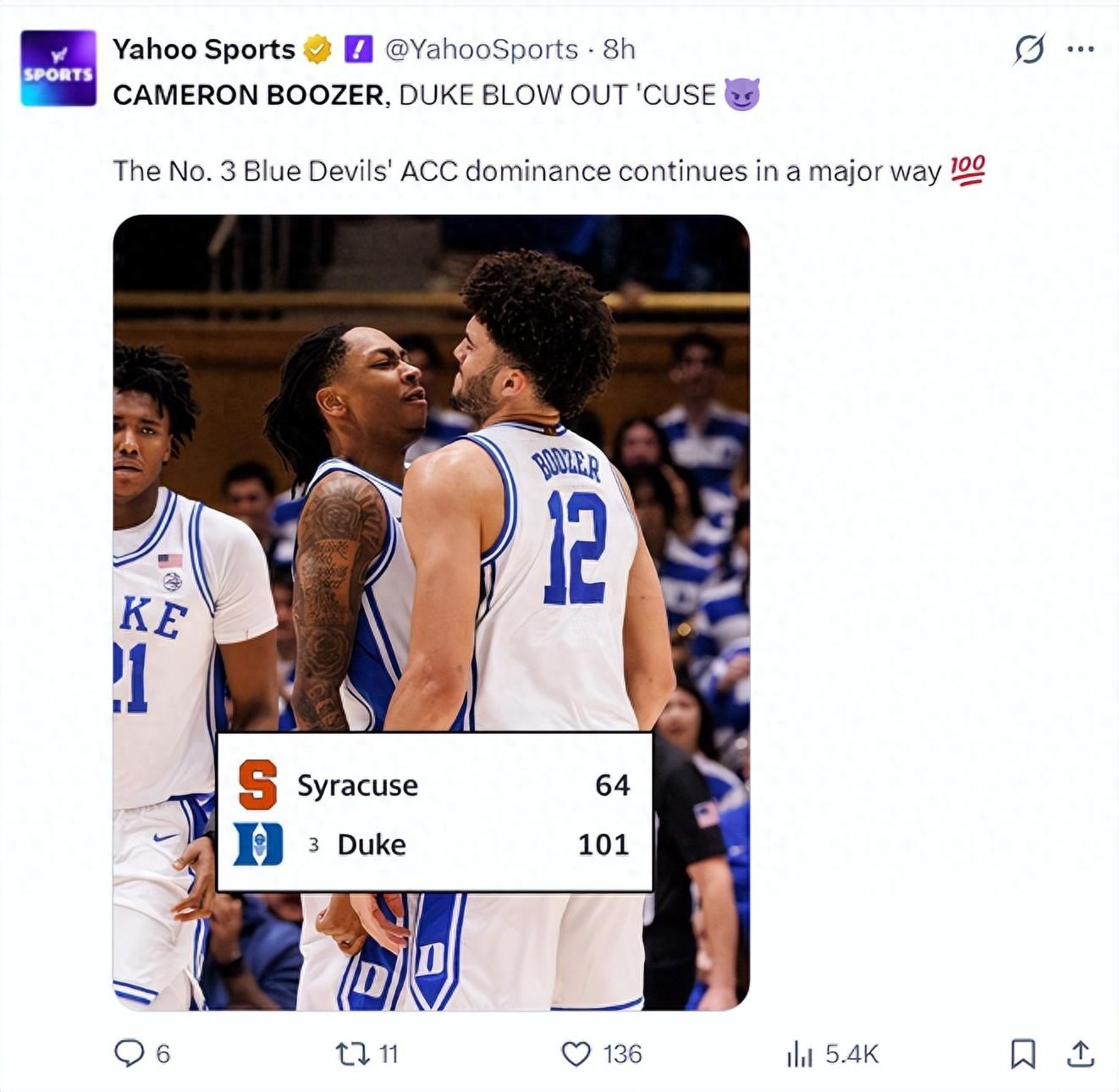The image size is (1119, 1092).
Task: Open the @YahooSports handle link
Action: pos(481,50)
